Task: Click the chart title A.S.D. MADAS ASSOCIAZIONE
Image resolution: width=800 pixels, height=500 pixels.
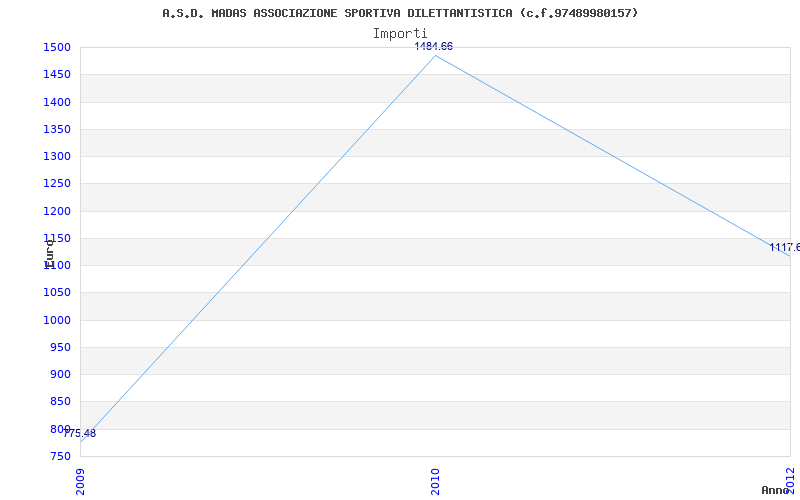Action: pyautogui.click(x=400, y=13)
